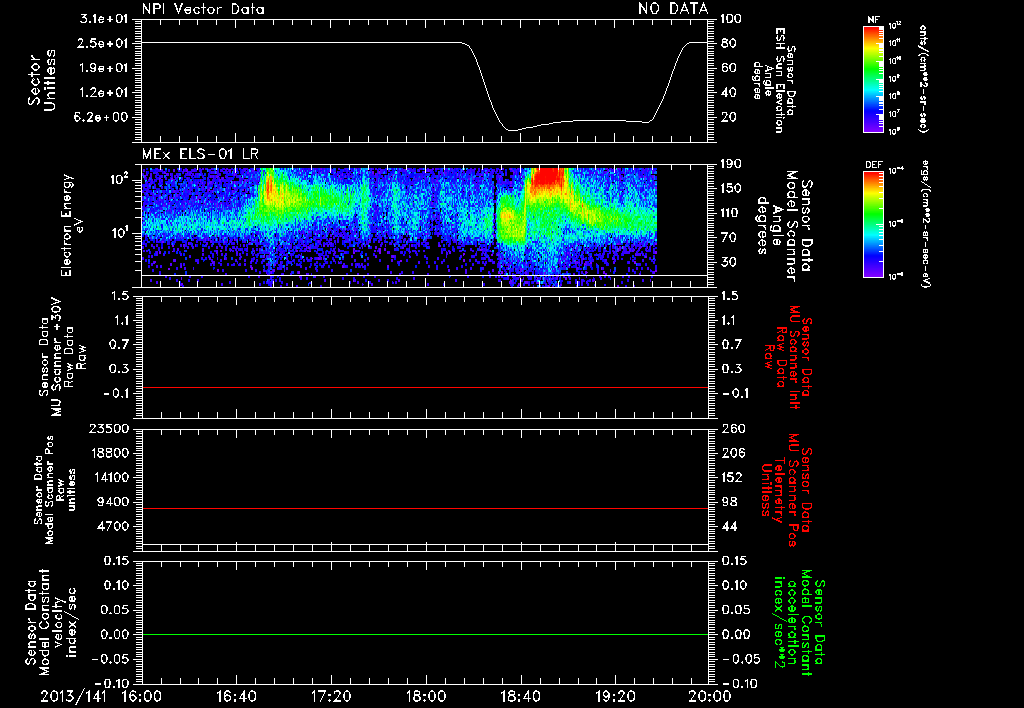Click the DEF color bar gradient
This screenshot has width=1024, height=708.
tap(873, 224)
